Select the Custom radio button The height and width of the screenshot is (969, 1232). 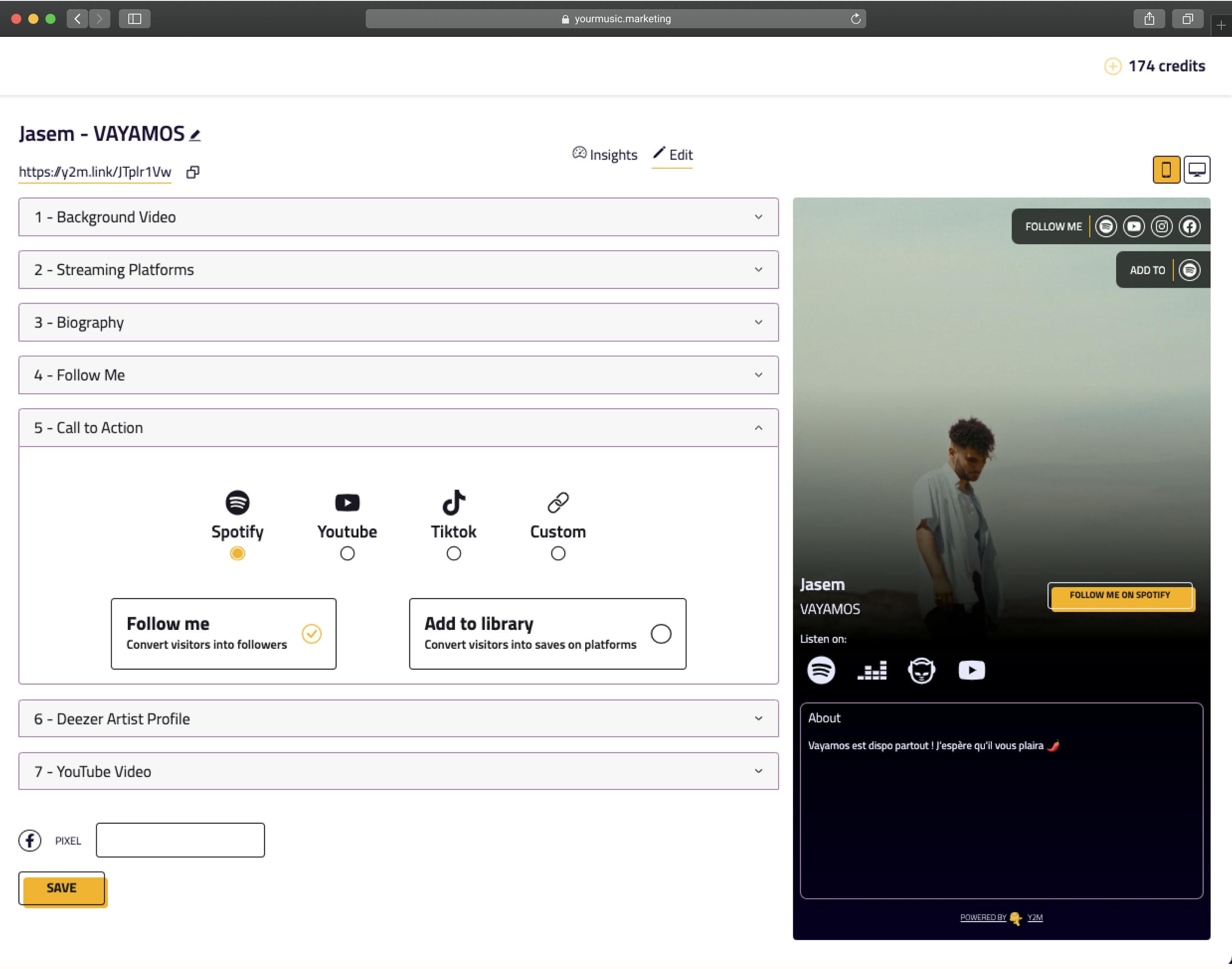coord(558,553)
